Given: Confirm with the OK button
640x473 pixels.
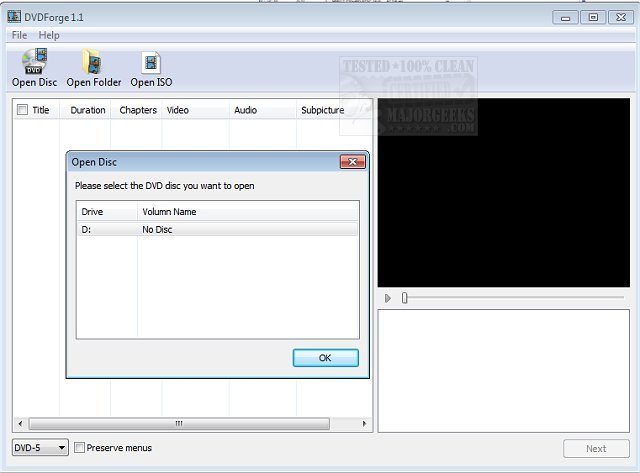Looking at the screenshot, I should click(x=326, y=358).
